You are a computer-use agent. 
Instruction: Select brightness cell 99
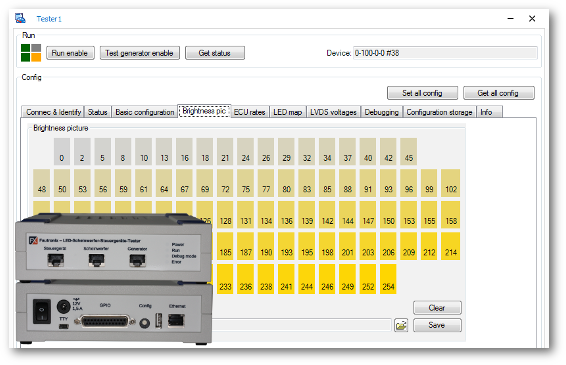(x=429, y=183)
